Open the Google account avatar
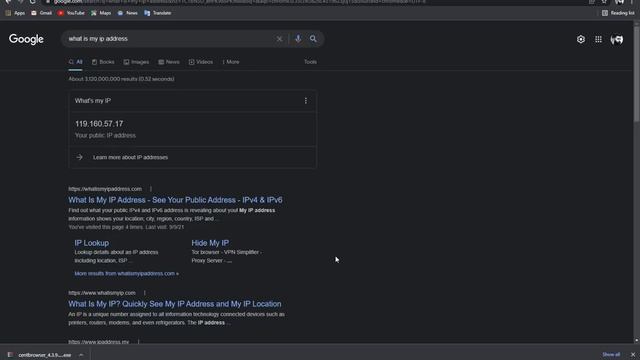The height and width of the screenshot is (360, 640). [617, 39]
